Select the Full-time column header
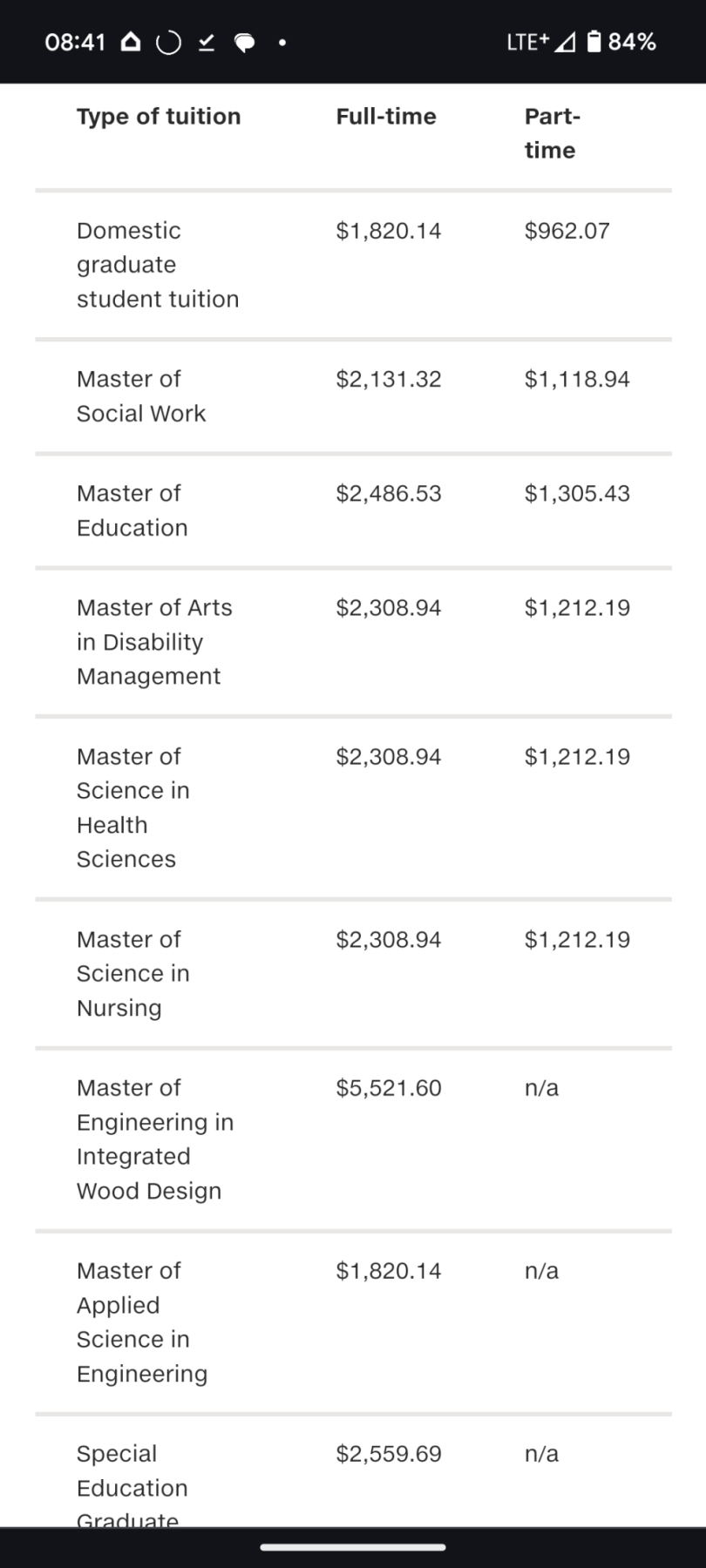 tap(386, 117)
